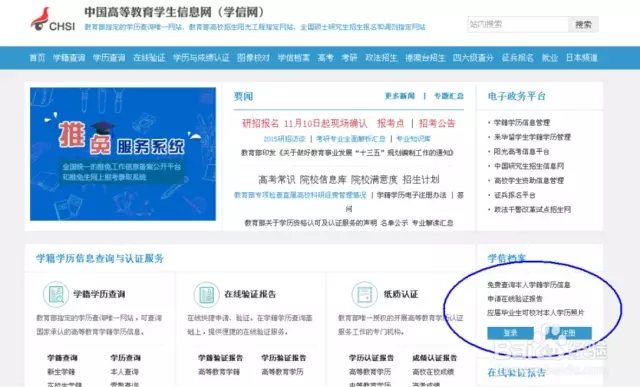Select 考研 in the navigation bar
This screenshot has height=387, width=640.
[x=349, y=58]
